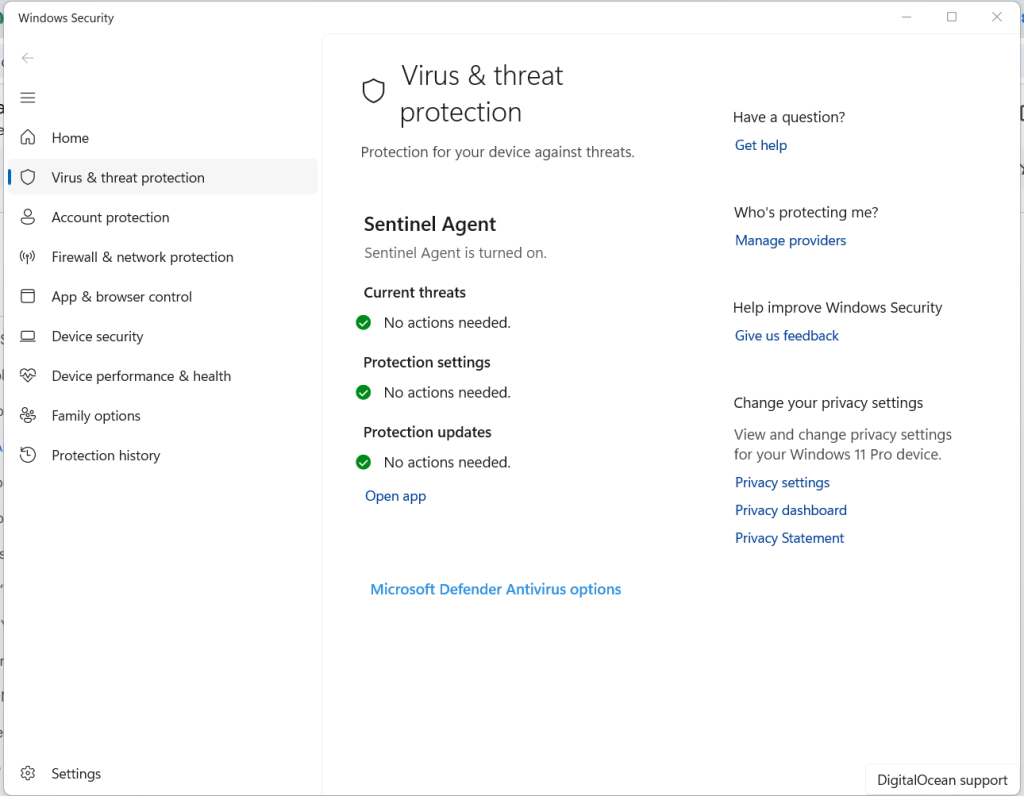Click the Firewall & network antenna icon
Screen dimensions: 1024x796
[x=27, y=257]
